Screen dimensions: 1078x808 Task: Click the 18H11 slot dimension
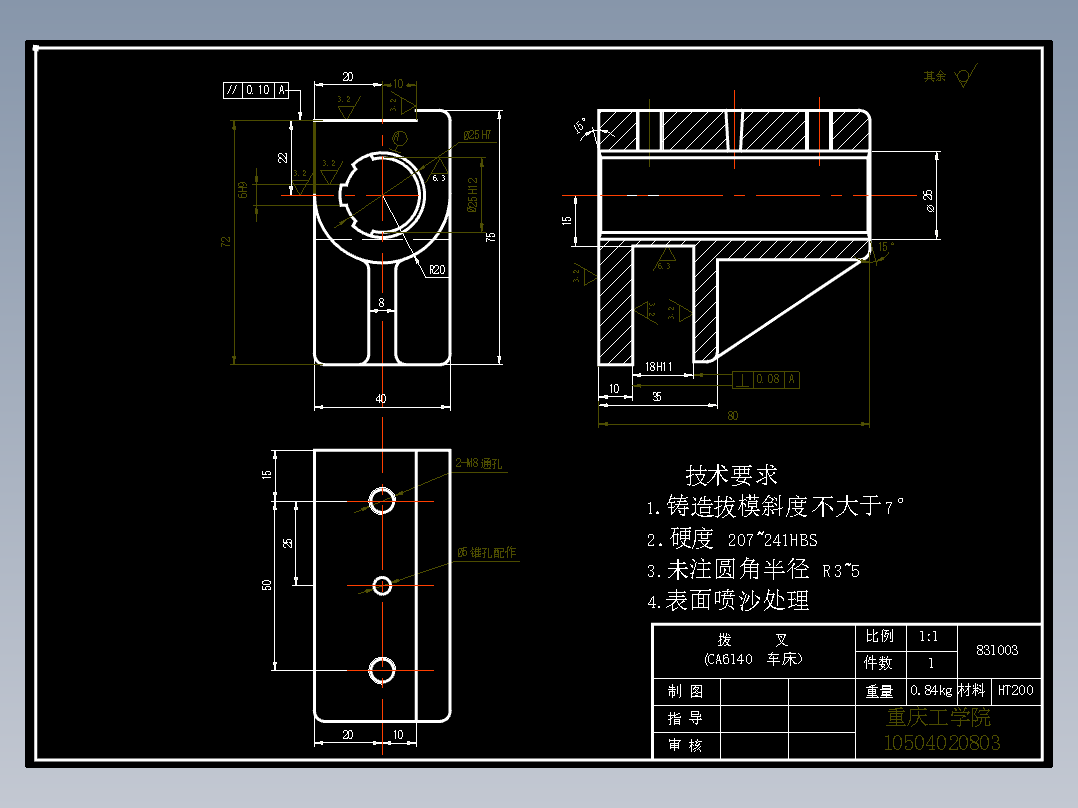point(657,366)
